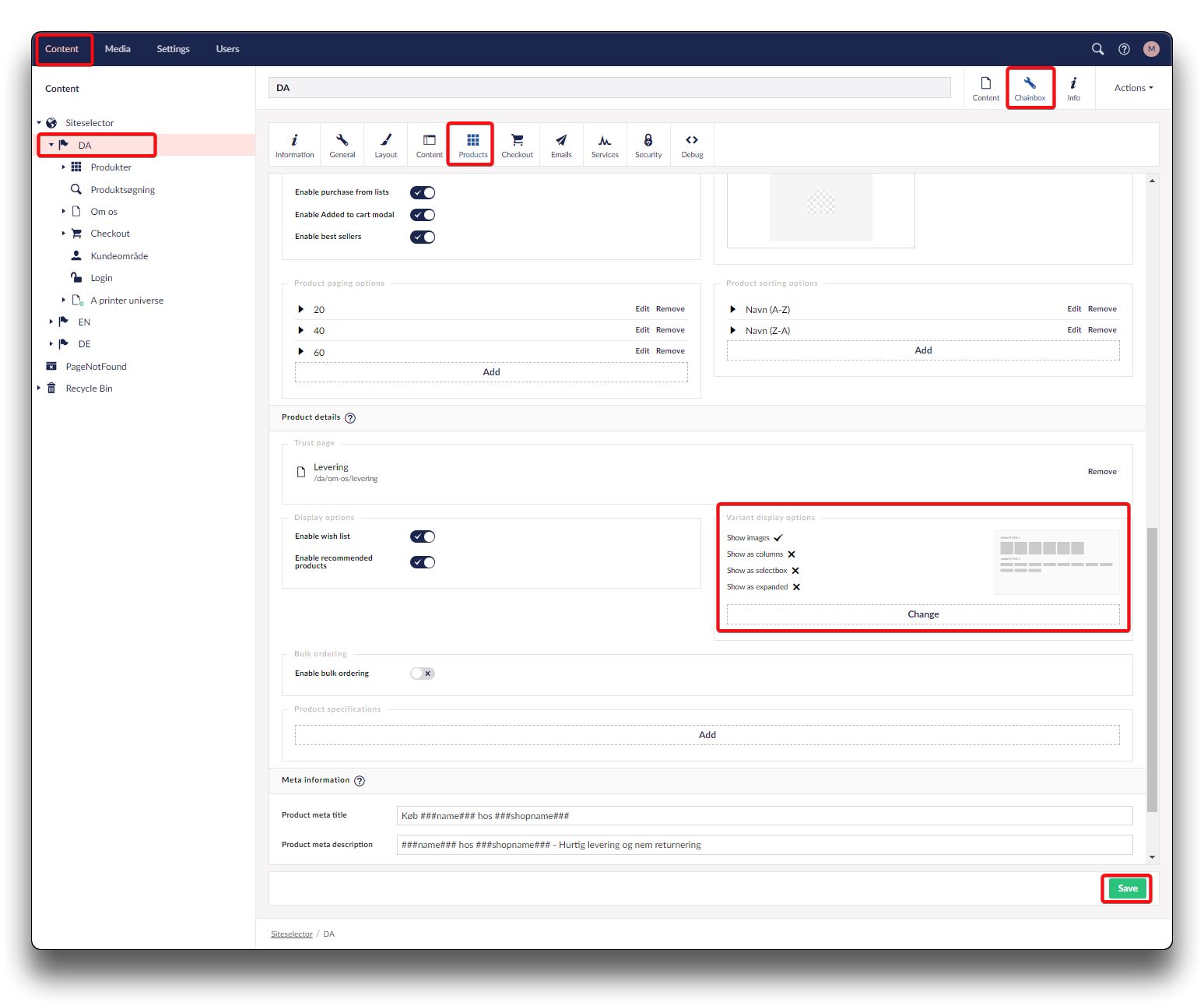This screenshot has height=1006, width=1204.
Task: Open the Users section
Action: click(227, 49)
